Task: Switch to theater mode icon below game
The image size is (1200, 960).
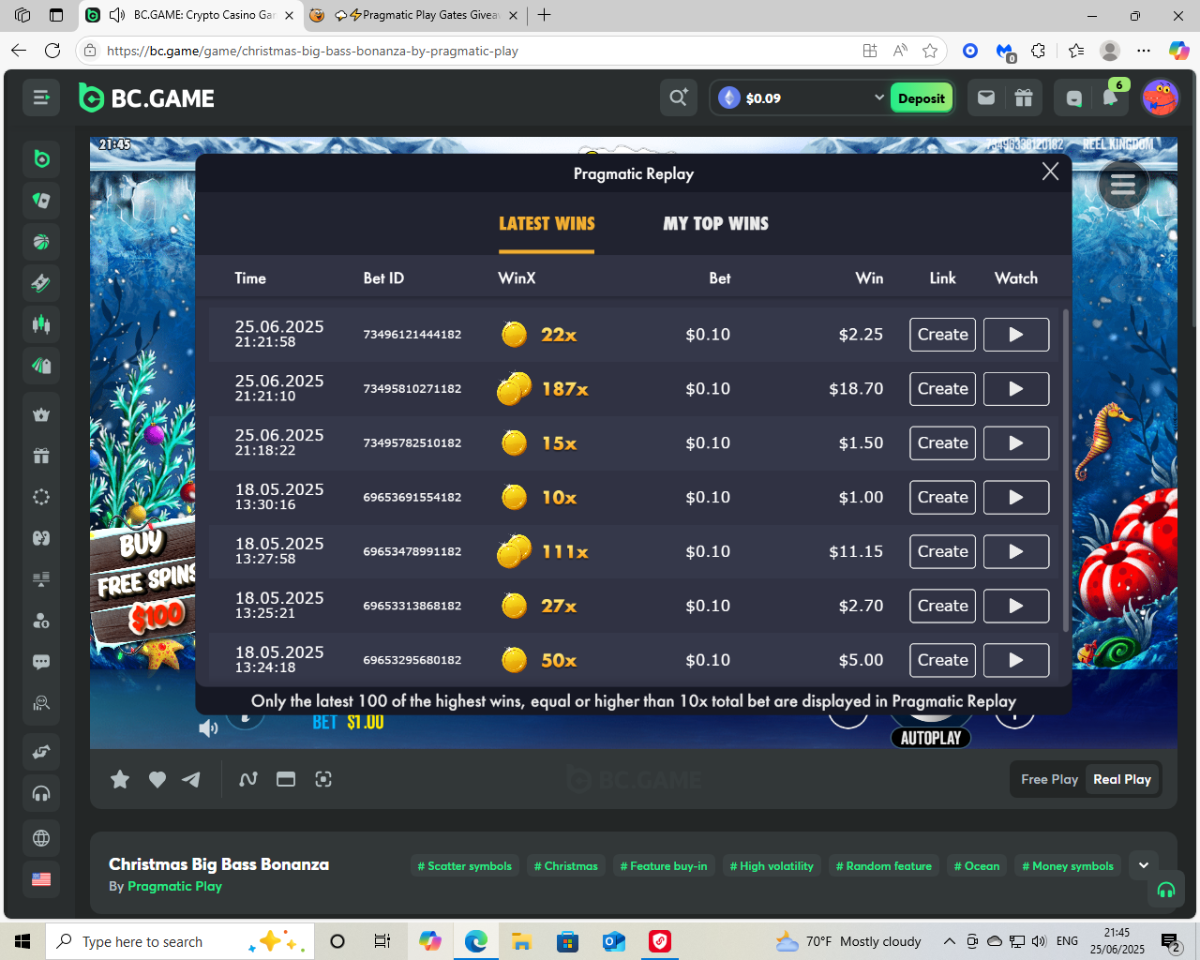Action: (x=286, y=779)
